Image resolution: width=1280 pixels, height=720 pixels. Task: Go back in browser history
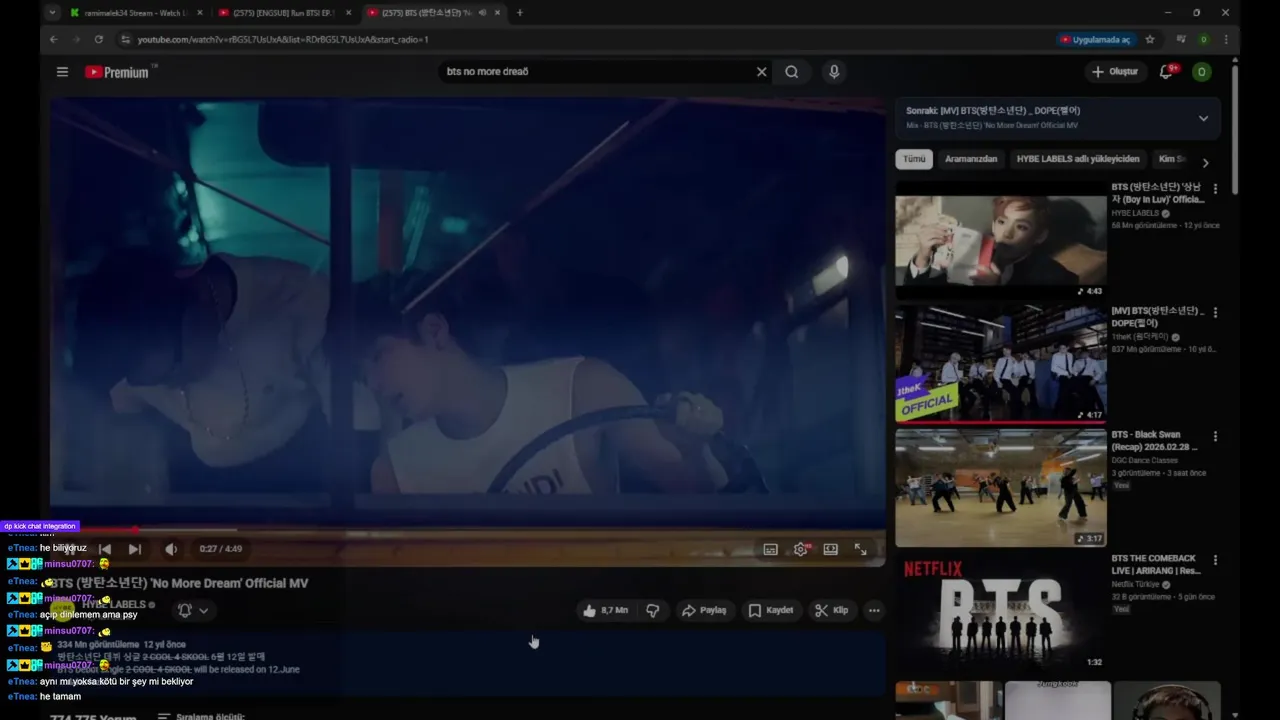tap(54, 39)
